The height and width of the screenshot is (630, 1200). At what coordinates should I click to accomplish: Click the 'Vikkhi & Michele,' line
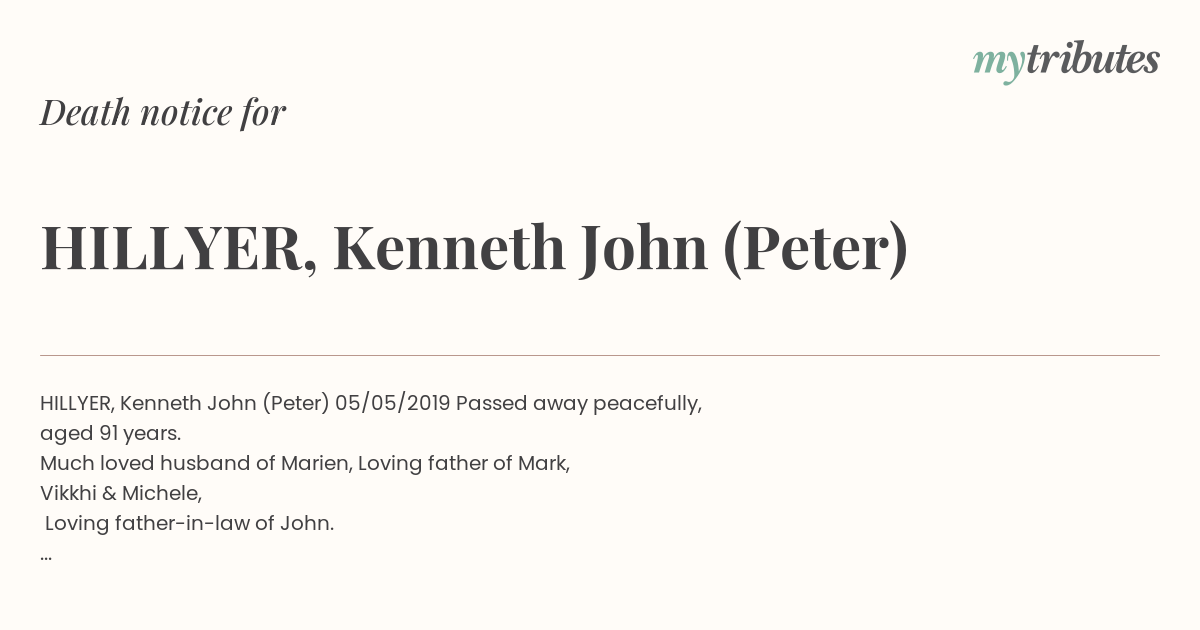click(121, 493)
